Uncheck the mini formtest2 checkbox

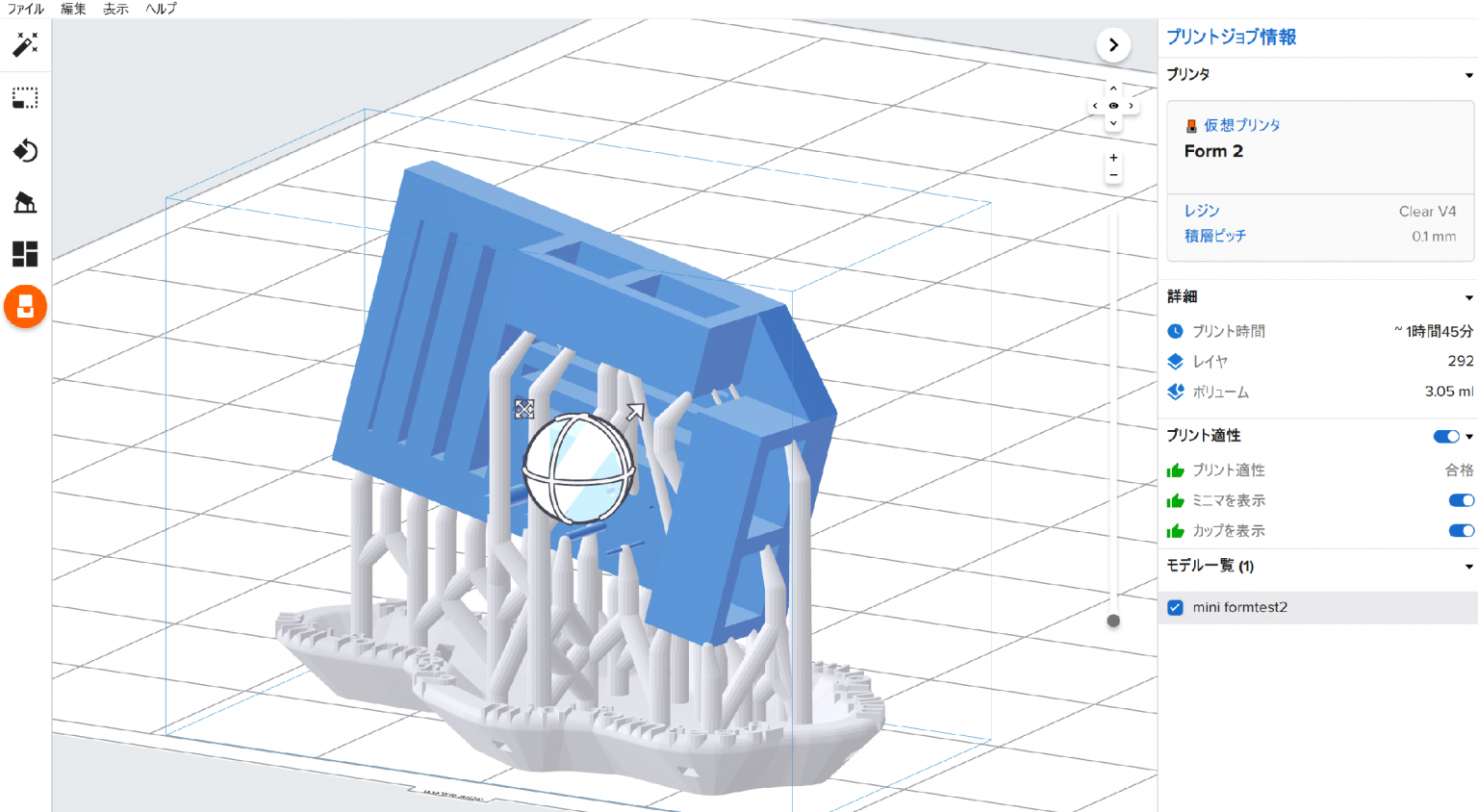click(x=1175, y=607)
